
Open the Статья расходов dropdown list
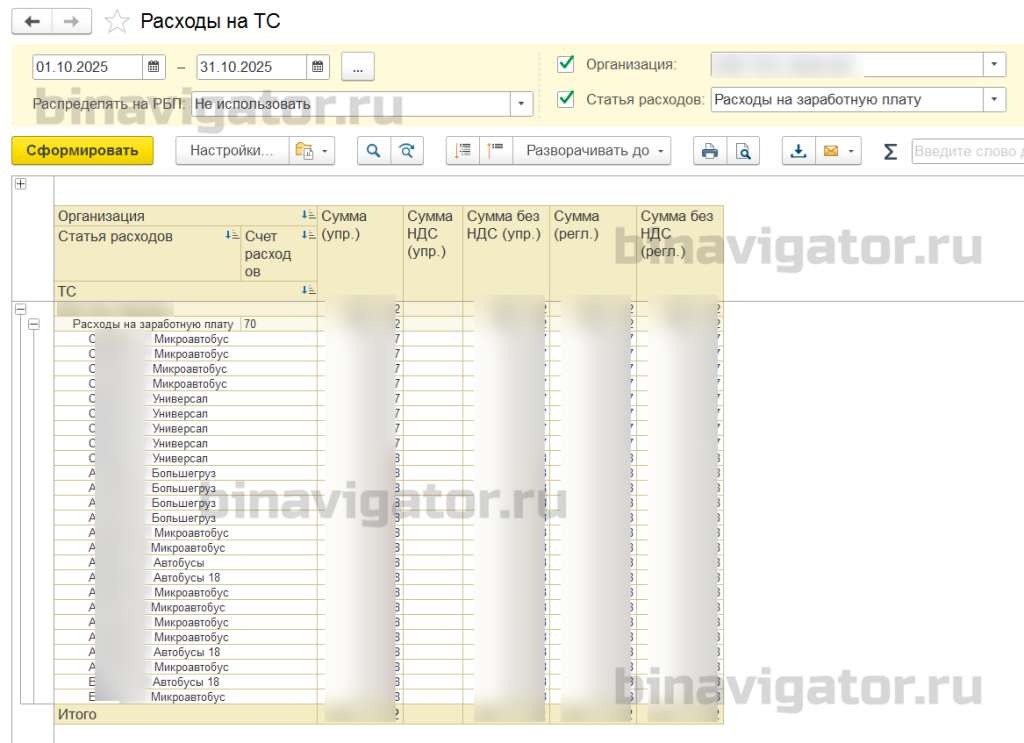(x=994, y=99)
